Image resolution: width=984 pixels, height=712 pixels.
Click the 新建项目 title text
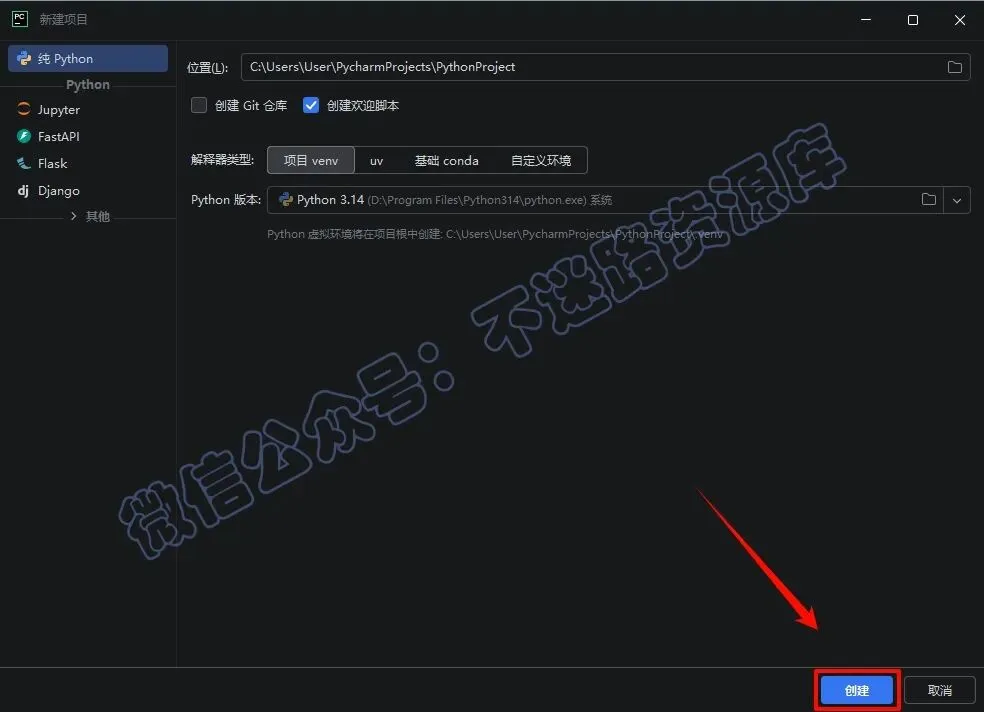point(63,19)
